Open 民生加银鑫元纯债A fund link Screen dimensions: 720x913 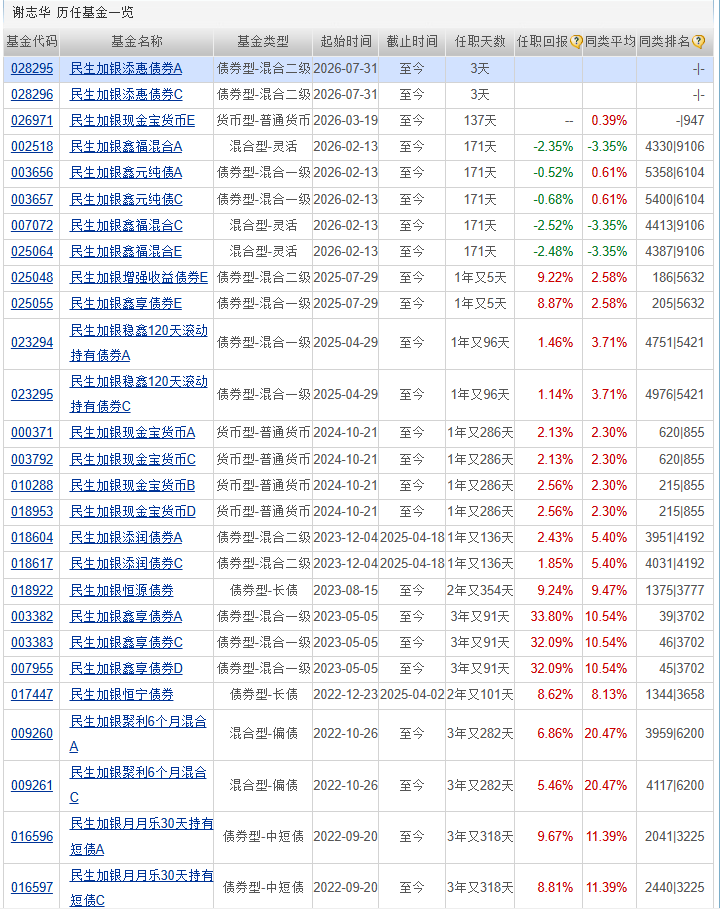[x=126, y=173]
